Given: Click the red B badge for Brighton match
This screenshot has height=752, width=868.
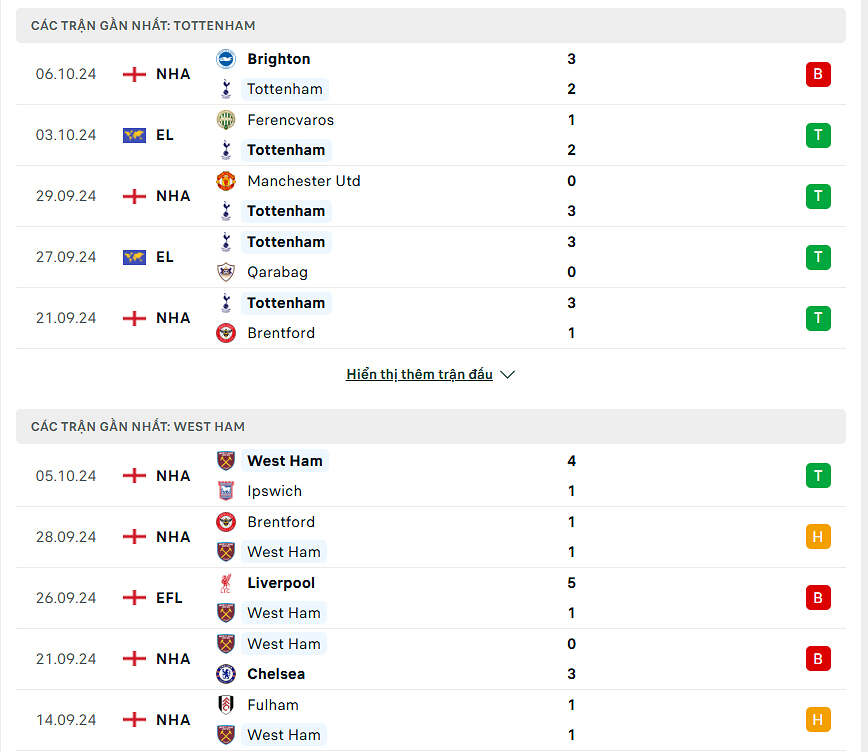Looking at the screenshot, I should pos(818,74).
